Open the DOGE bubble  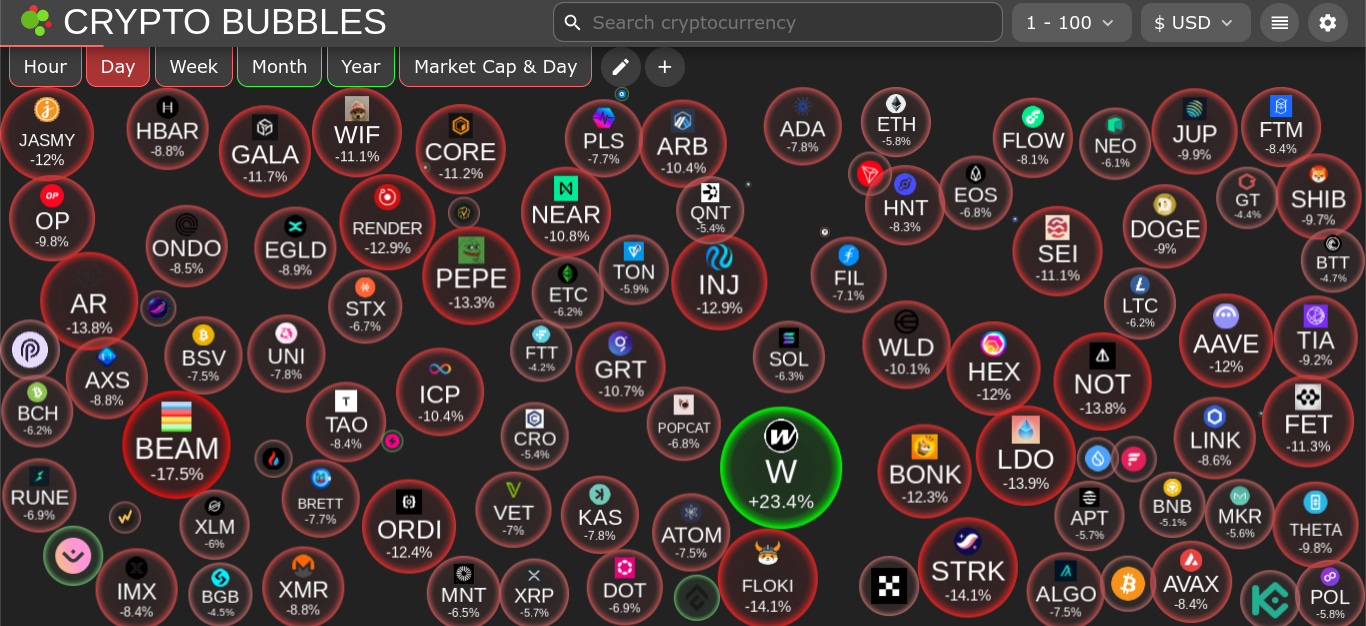[x=1165, y=226]
